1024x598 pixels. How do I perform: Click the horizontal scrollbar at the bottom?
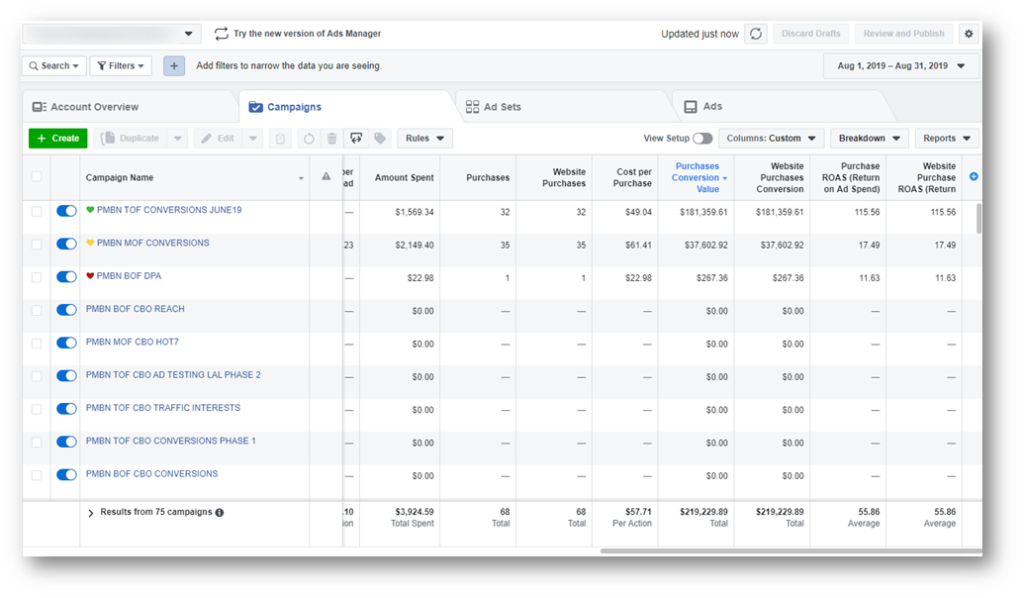[789, 551]
